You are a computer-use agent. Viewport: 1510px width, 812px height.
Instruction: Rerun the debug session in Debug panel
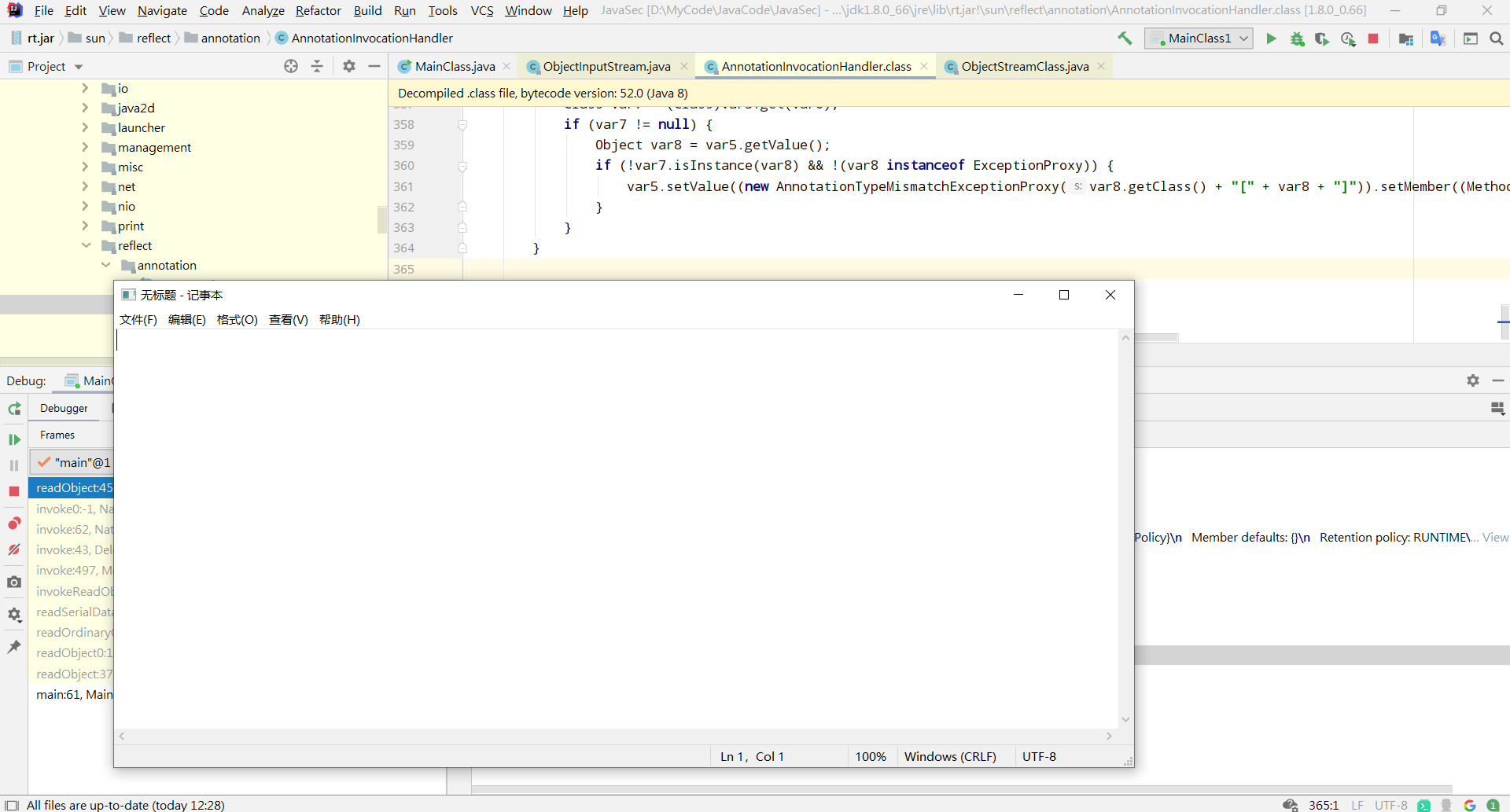coord(14,409)
